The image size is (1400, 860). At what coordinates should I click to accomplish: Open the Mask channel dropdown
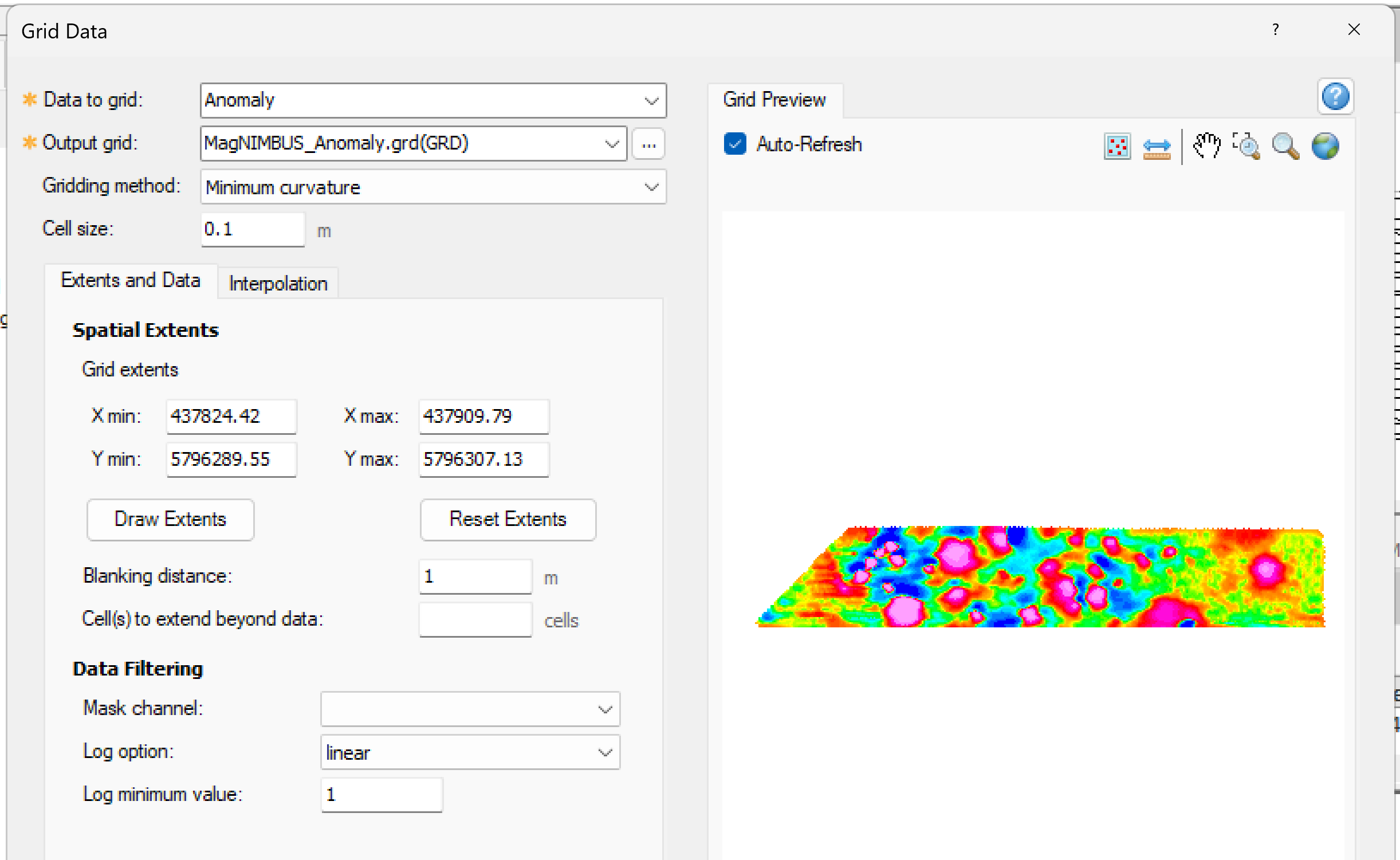604,709
